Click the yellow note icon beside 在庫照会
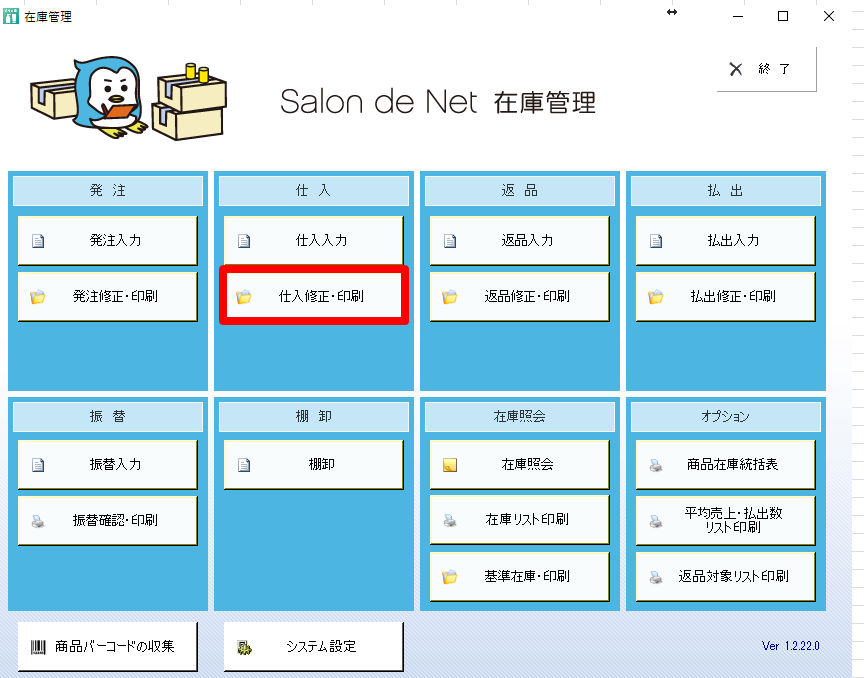 point(450,465)
